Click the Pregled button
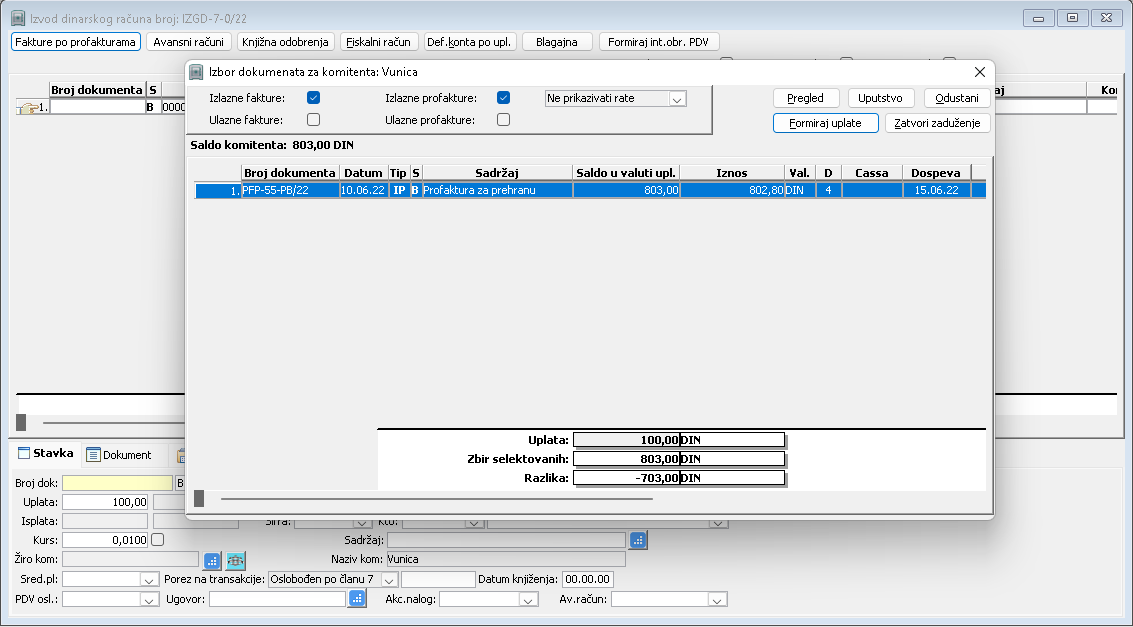Viewport: 1133px width, 627px height. click(x=806, y=98)
